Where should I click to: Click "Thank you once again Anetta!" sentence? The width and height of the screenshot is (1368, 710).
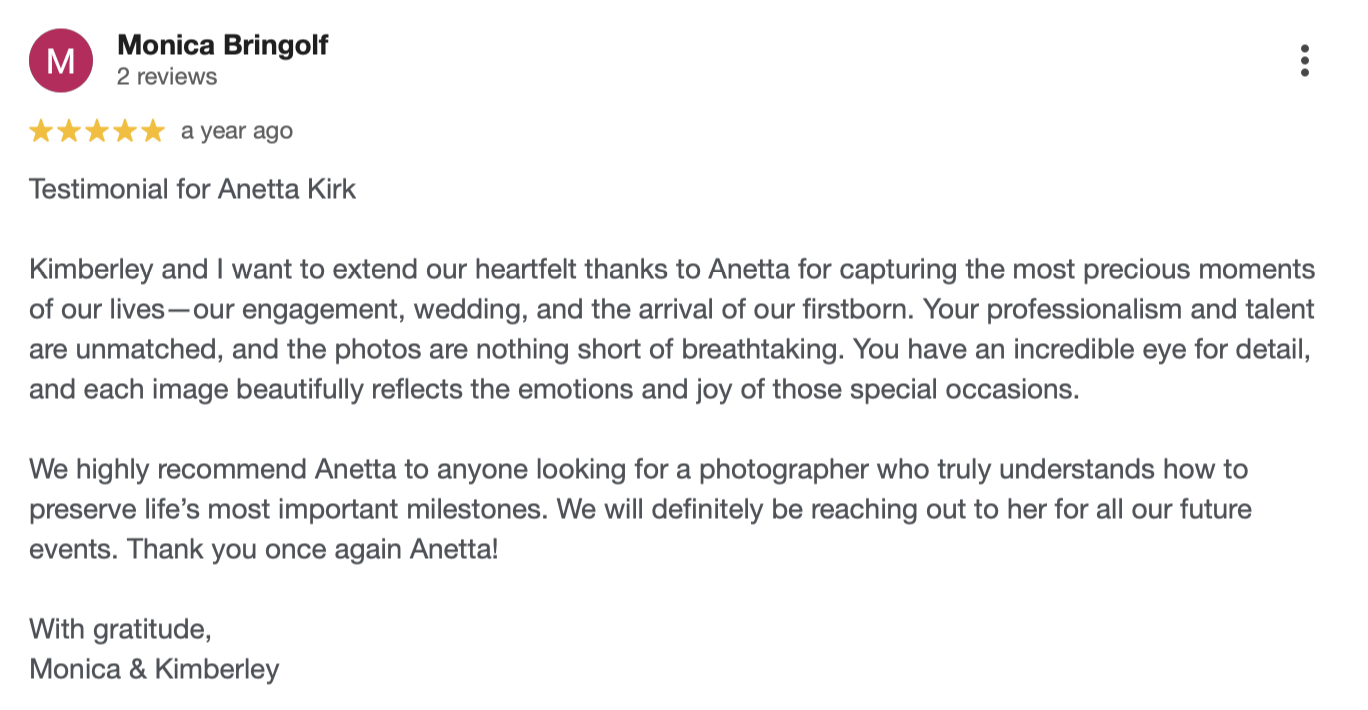point(313,549)
